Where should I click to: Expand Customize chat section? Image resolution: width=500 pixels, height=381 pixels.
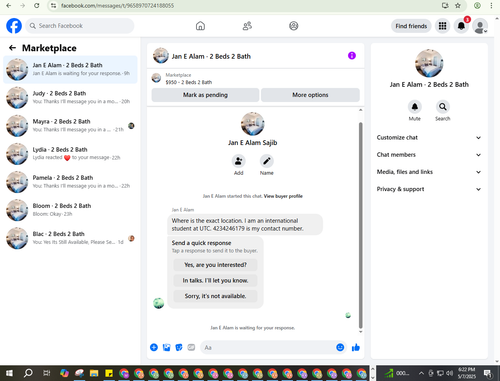click(x=429, y=138)
